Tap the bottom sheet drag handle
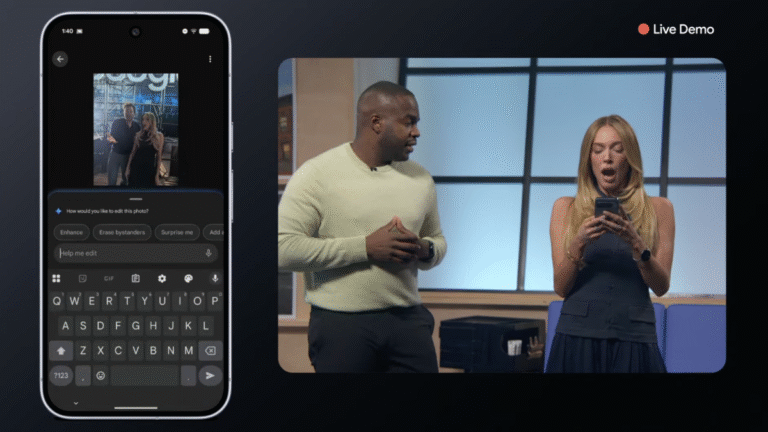 136,199
